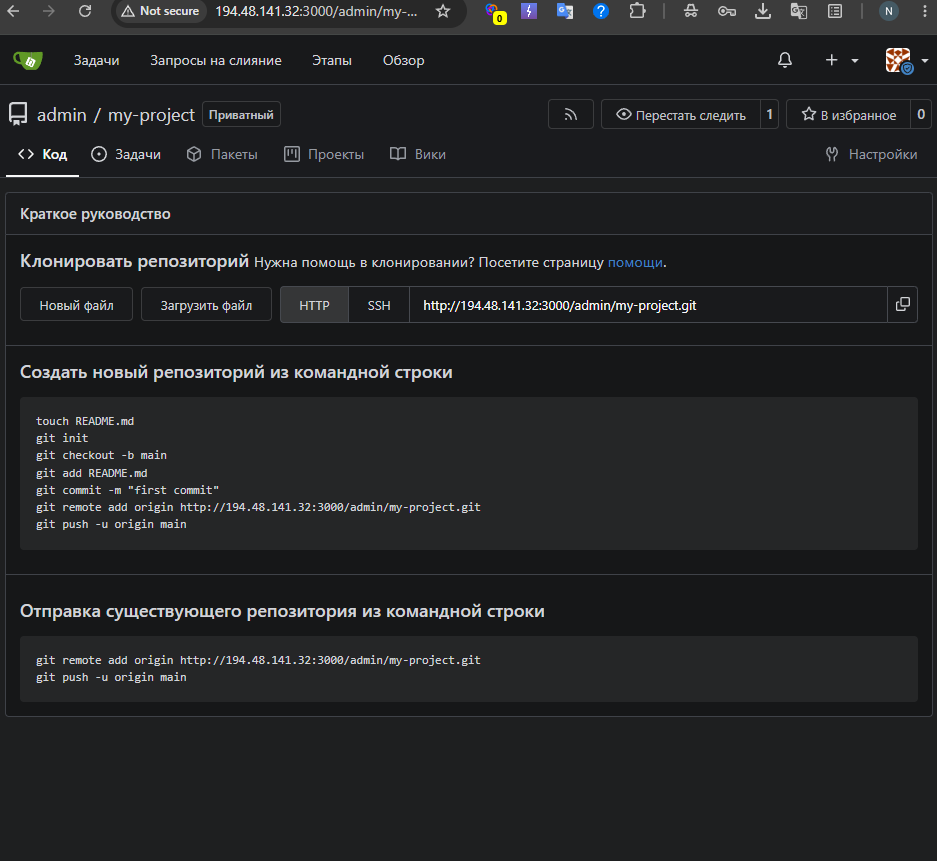The height and width of the screenshot is (861, 937).
Task: Switch to the Пакеты tab
Action: [222, 154]
